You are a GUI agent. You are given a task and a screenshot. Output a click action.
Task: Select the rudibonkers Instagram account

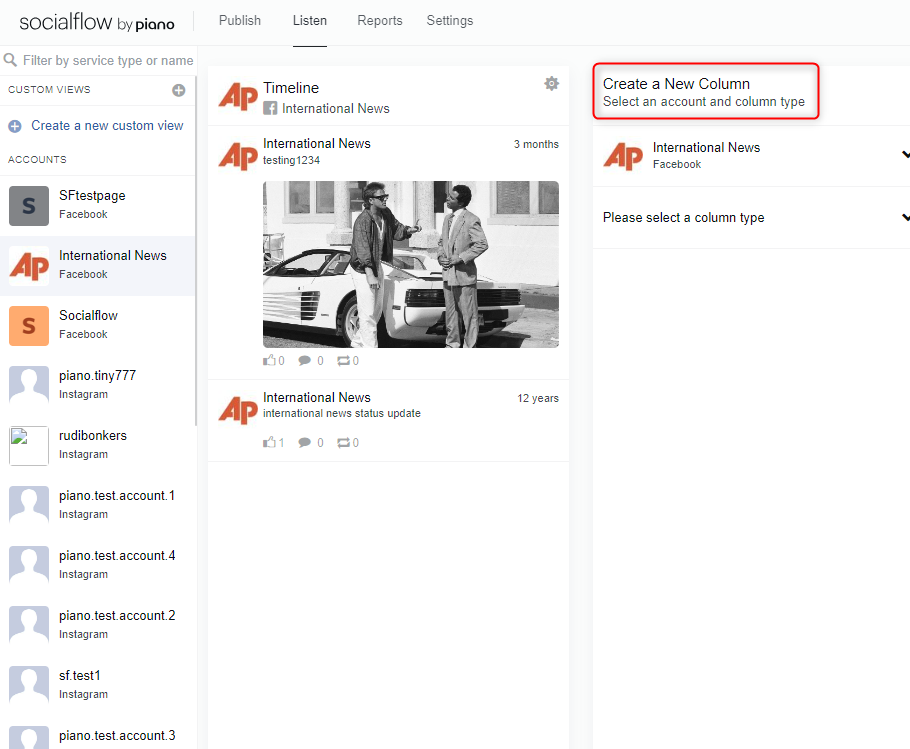[x=98, y=446]
